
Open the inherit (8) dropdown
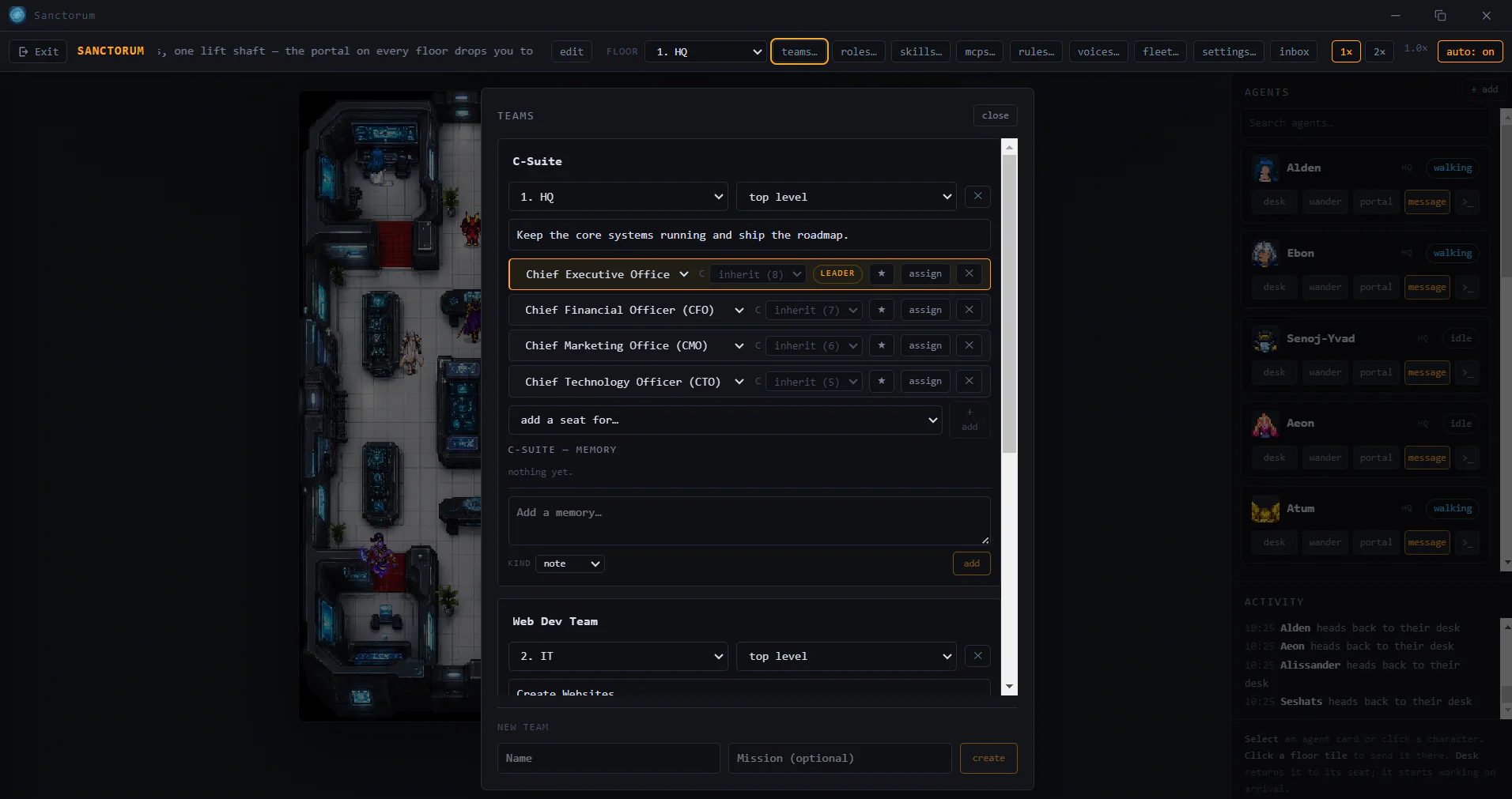coord(758,274)
